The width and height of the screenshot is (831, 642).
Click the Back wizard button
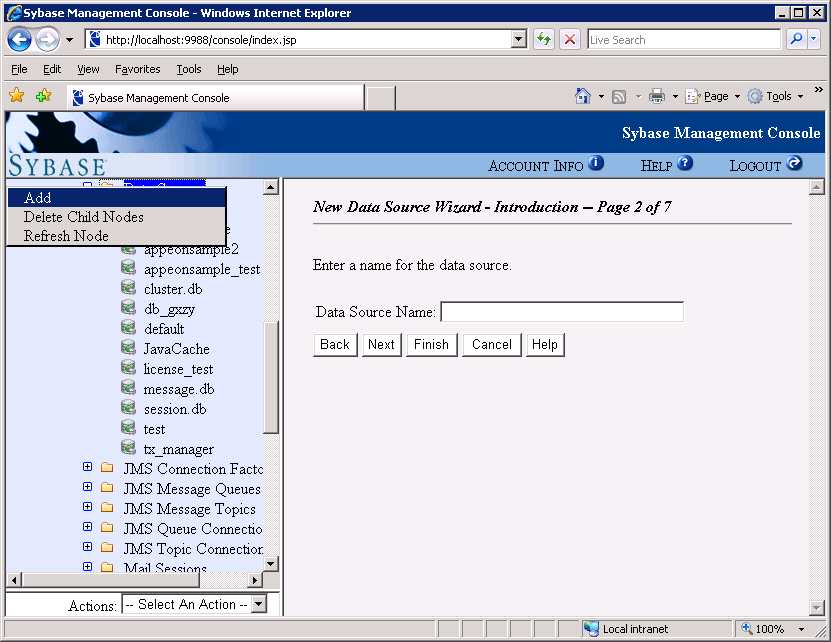tap(335, 345)
